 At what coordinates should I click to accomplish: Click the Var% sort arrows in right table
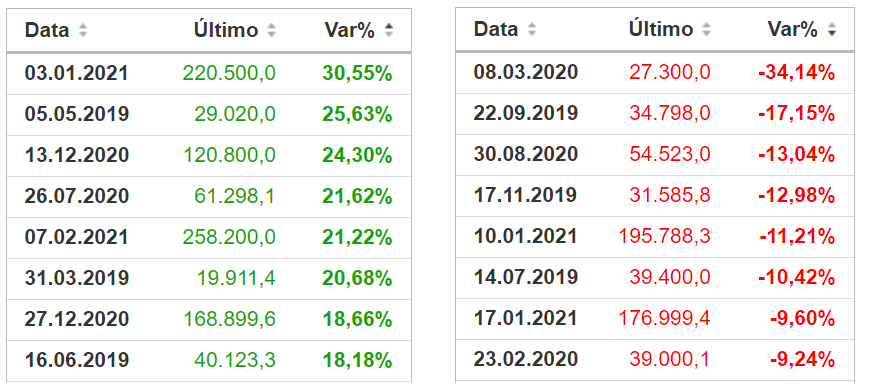[x=831, y=29]
